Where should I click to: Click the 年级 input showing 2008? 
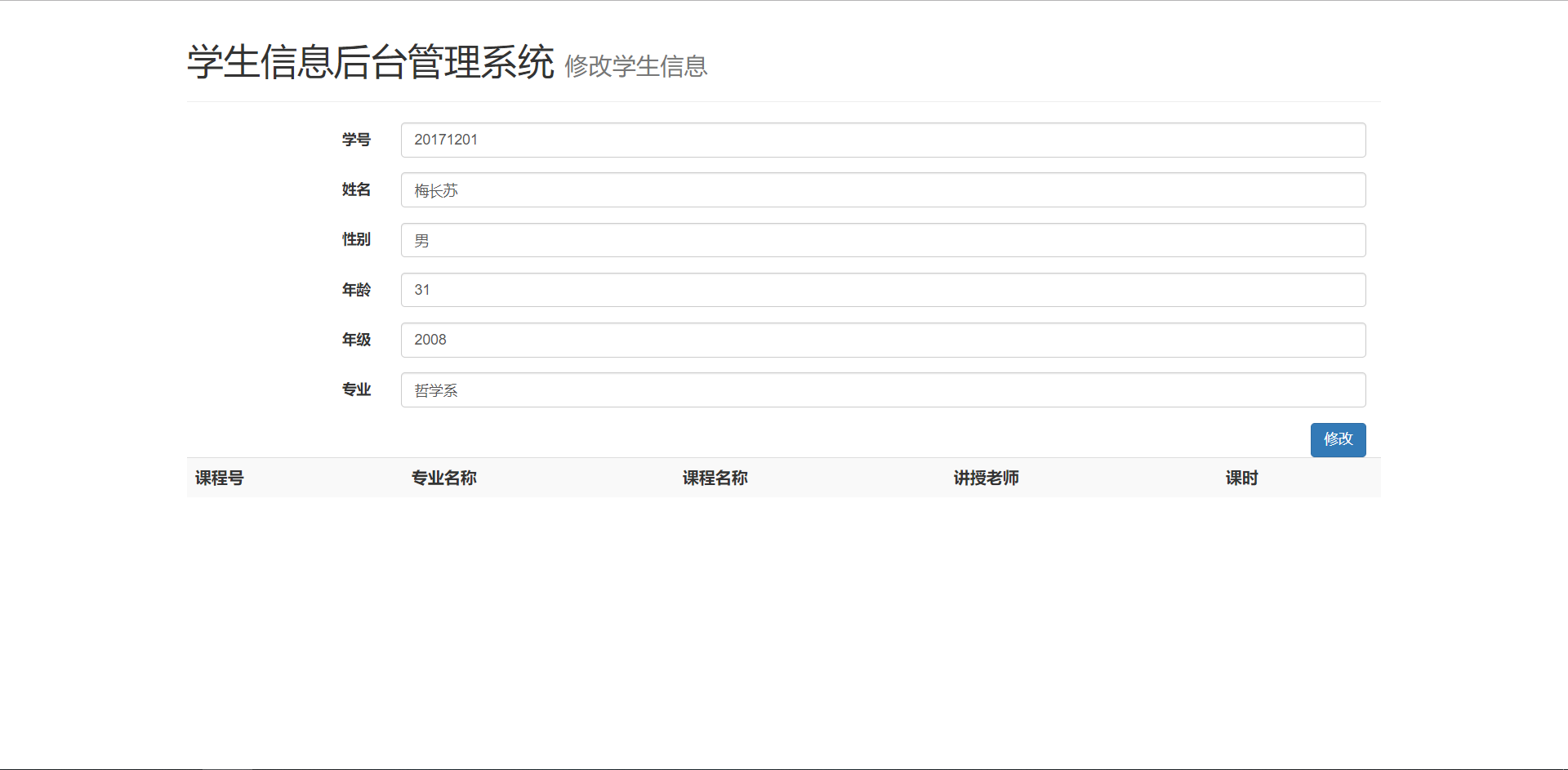[882, 340]
